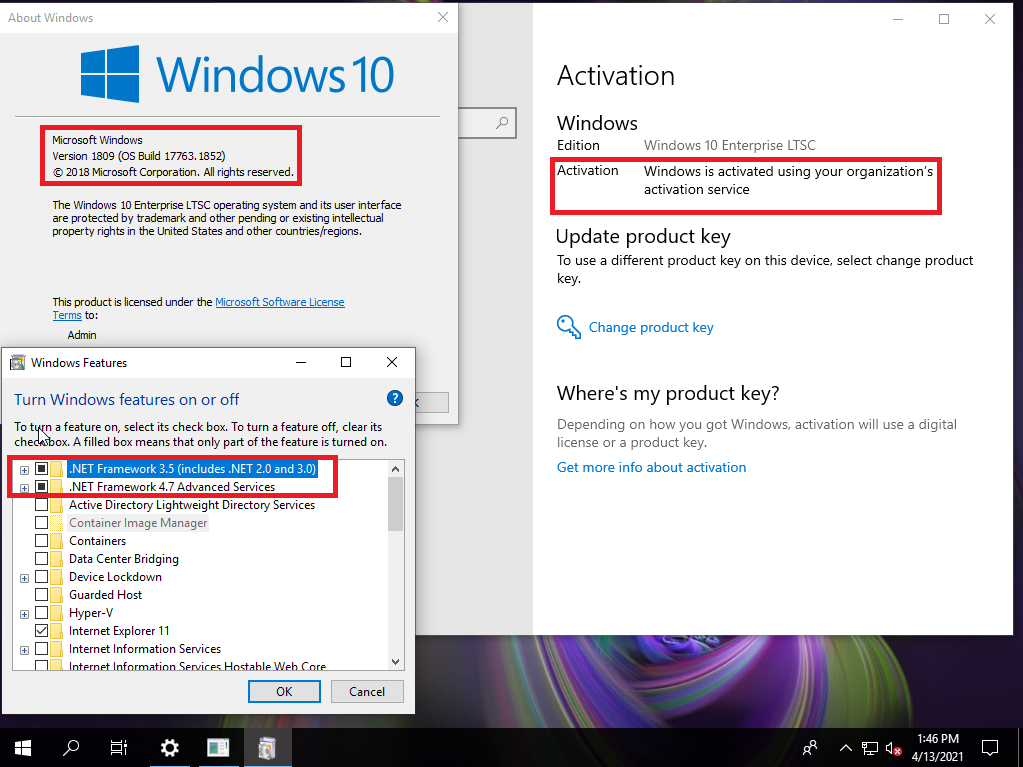Select .NET Framework 3.5 list label

pos(192,468)
